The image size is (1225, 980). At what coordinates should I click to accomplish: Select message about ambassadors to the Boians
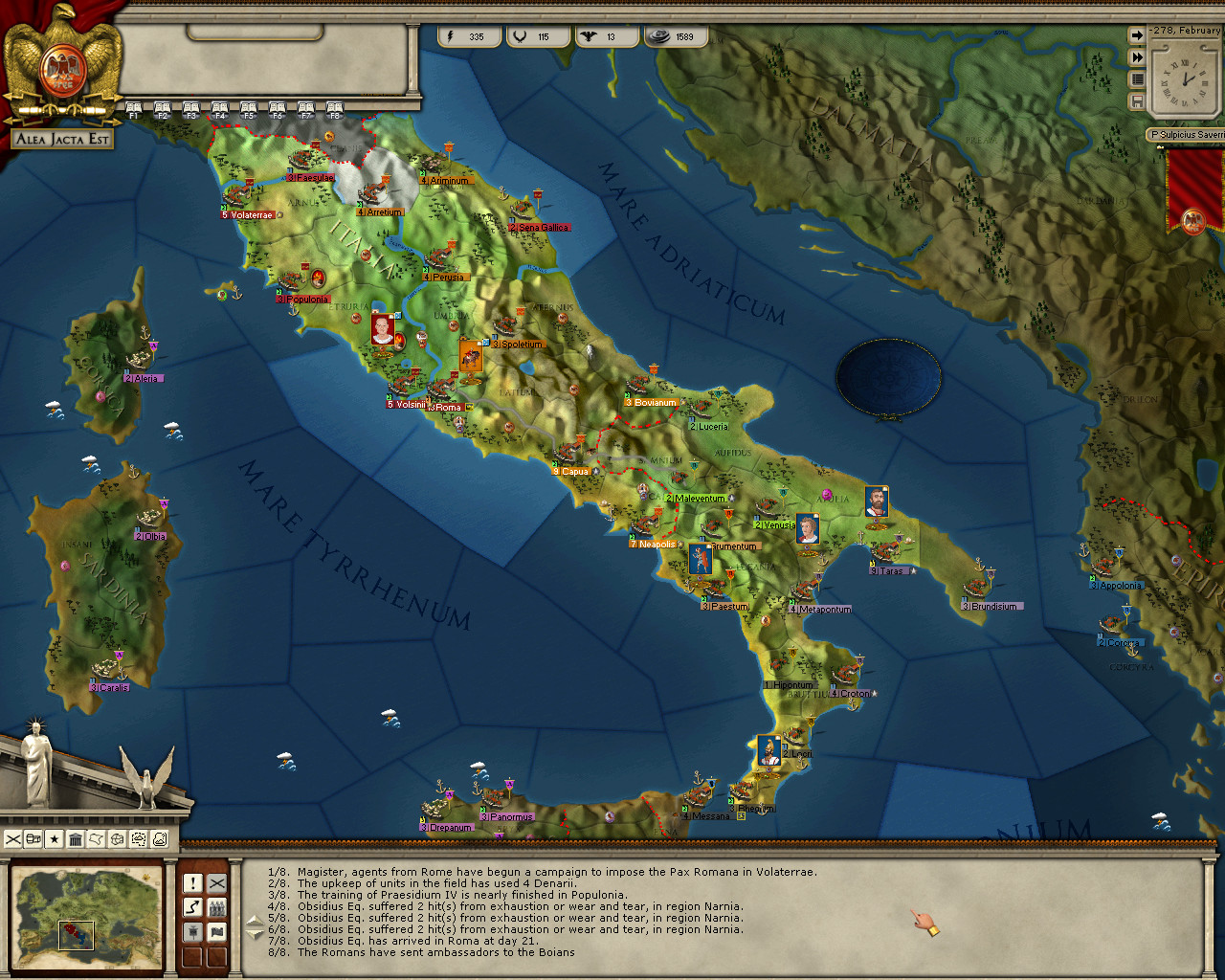click(435, 952)
